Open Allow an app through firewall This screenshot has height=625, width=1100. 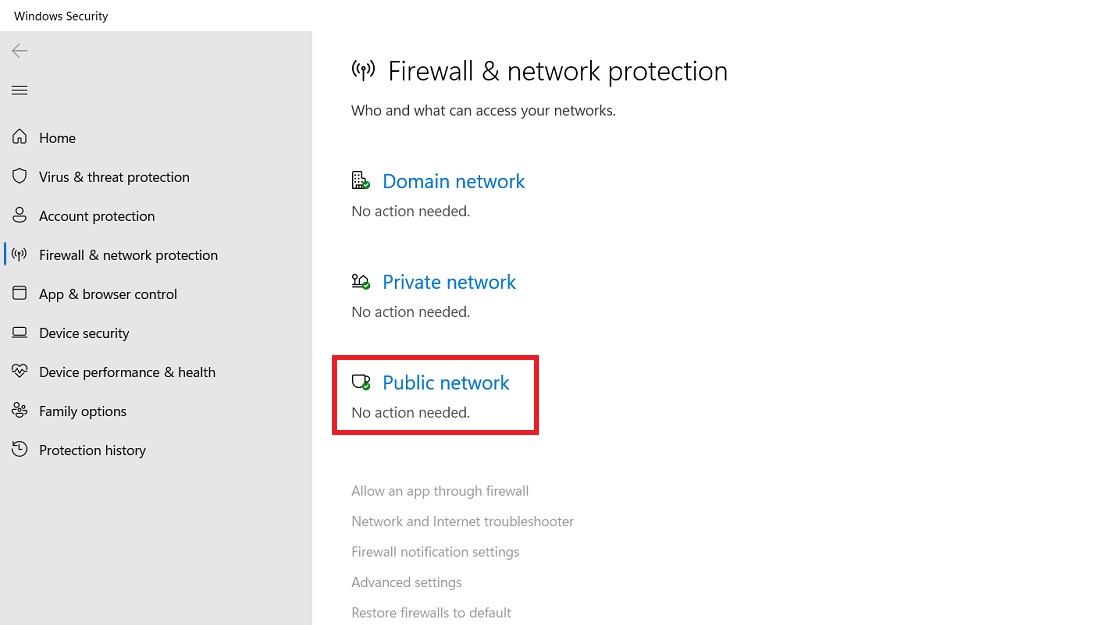(440, 490)
